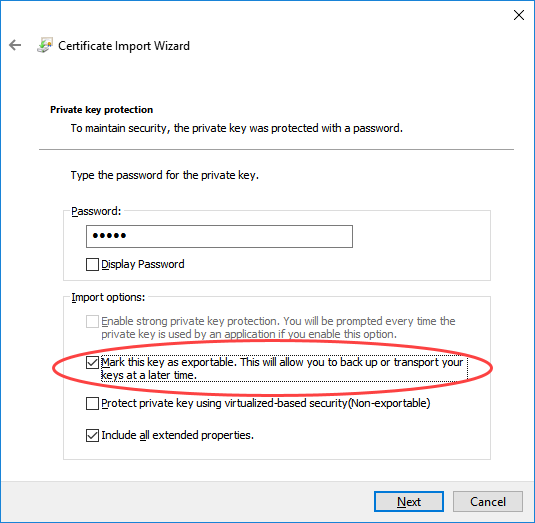The image size is (535, 523).
Task: Proceed with the Next button
Action: (x=409, y=502)
